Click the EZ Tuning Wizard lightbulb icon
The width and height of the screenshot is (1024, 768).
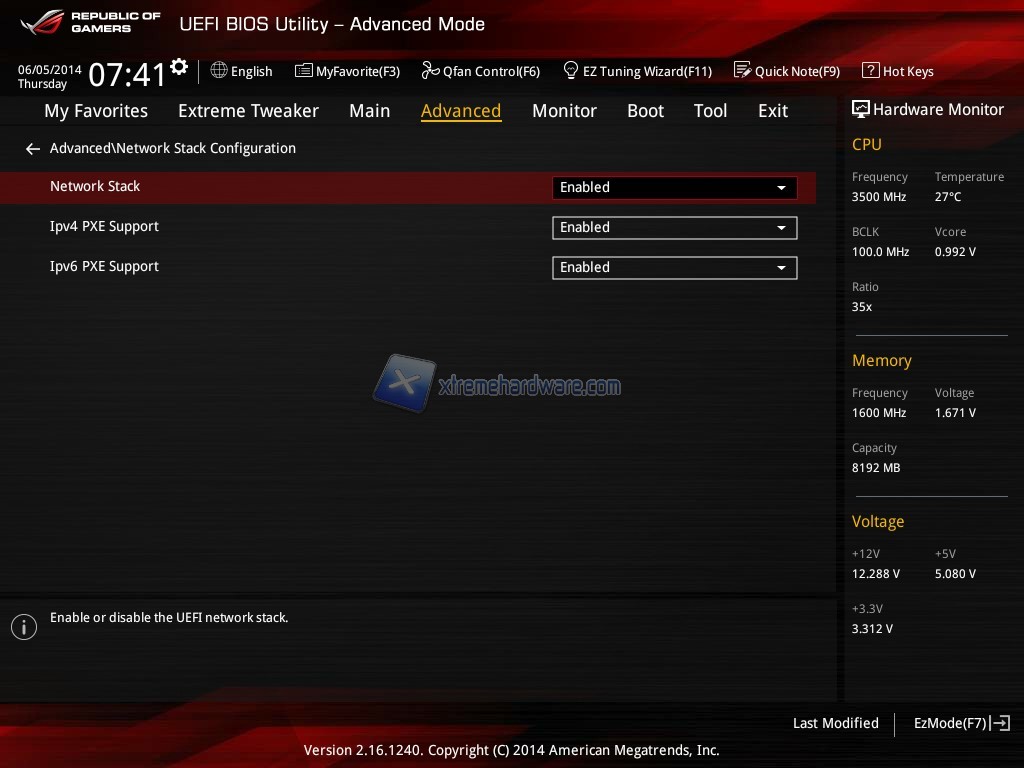(571, 71)
